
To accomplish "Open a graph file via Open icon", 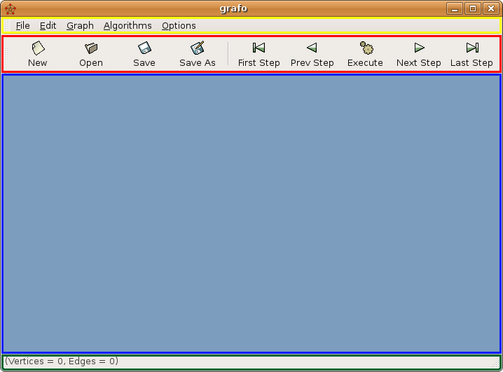I will click(91, 53).
